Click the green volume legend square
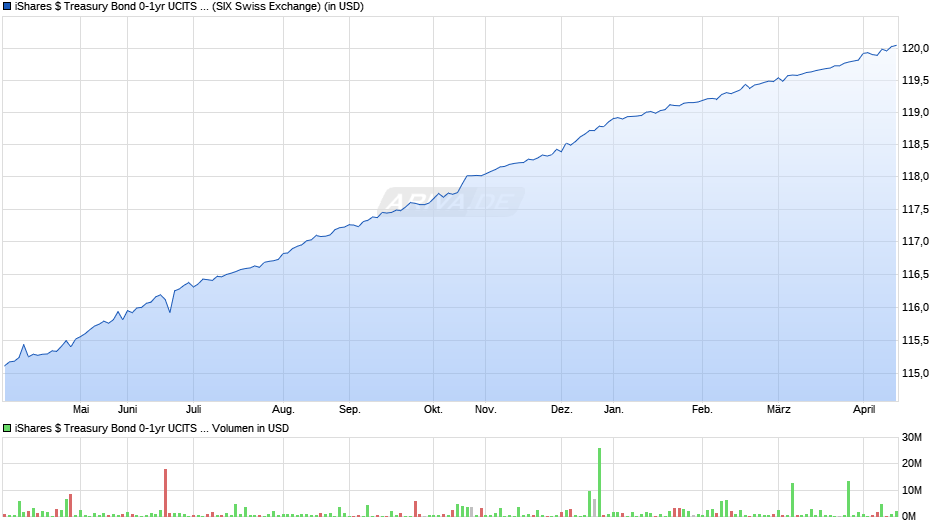The height and width of the screenshot is (526, 940). 7,428
